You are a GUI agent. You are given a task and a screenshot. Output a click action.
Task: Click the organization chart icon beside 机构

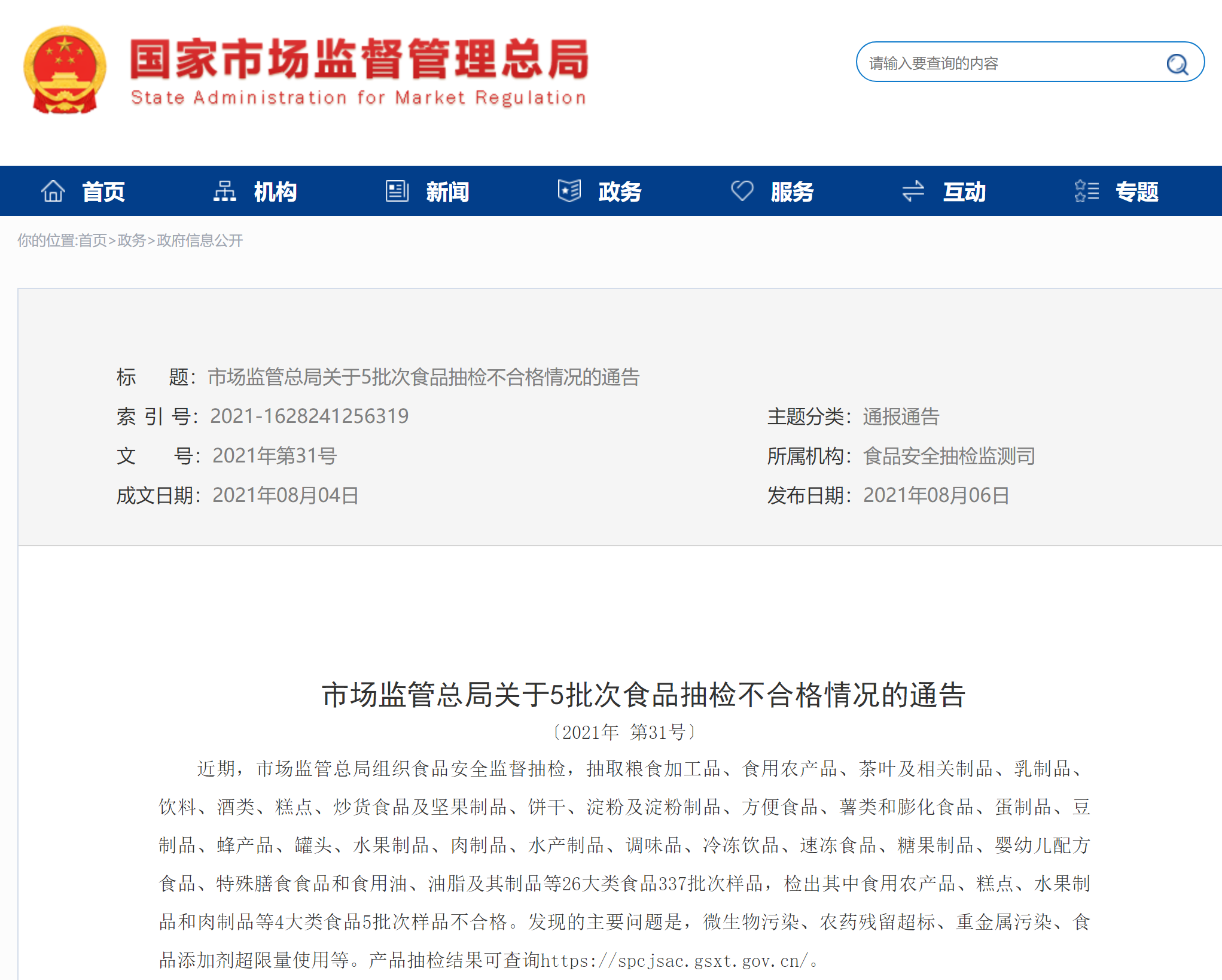point(225,191)
